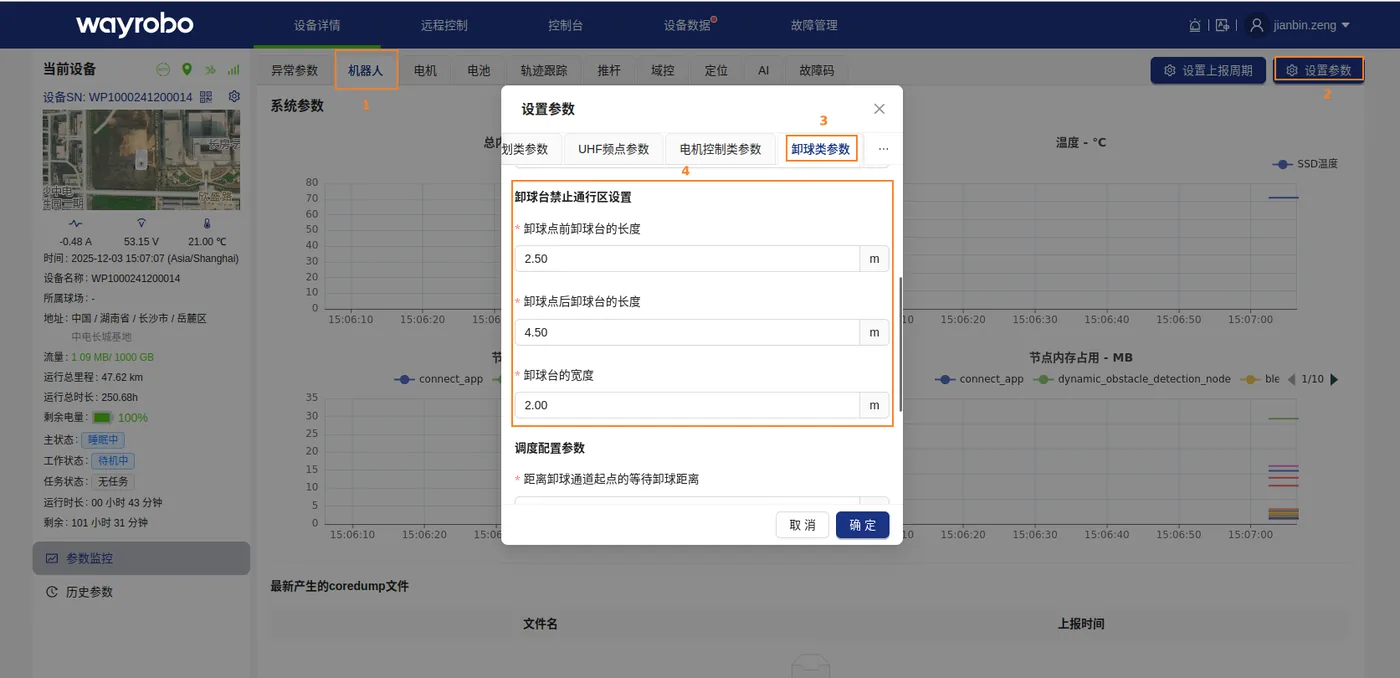Screen dimensions: 1400x678
Task: Click the signal strength bars icon
Action: [x=233, y=70]
